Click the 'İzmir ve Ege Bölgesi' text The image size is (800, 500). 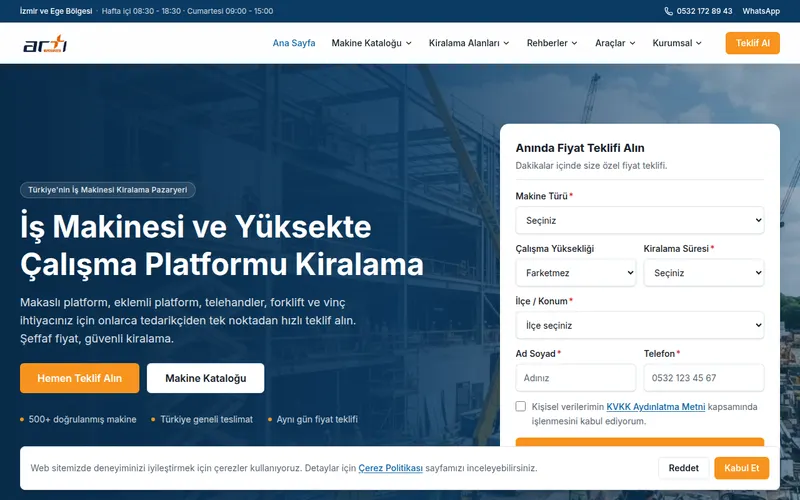pos(56,11)
